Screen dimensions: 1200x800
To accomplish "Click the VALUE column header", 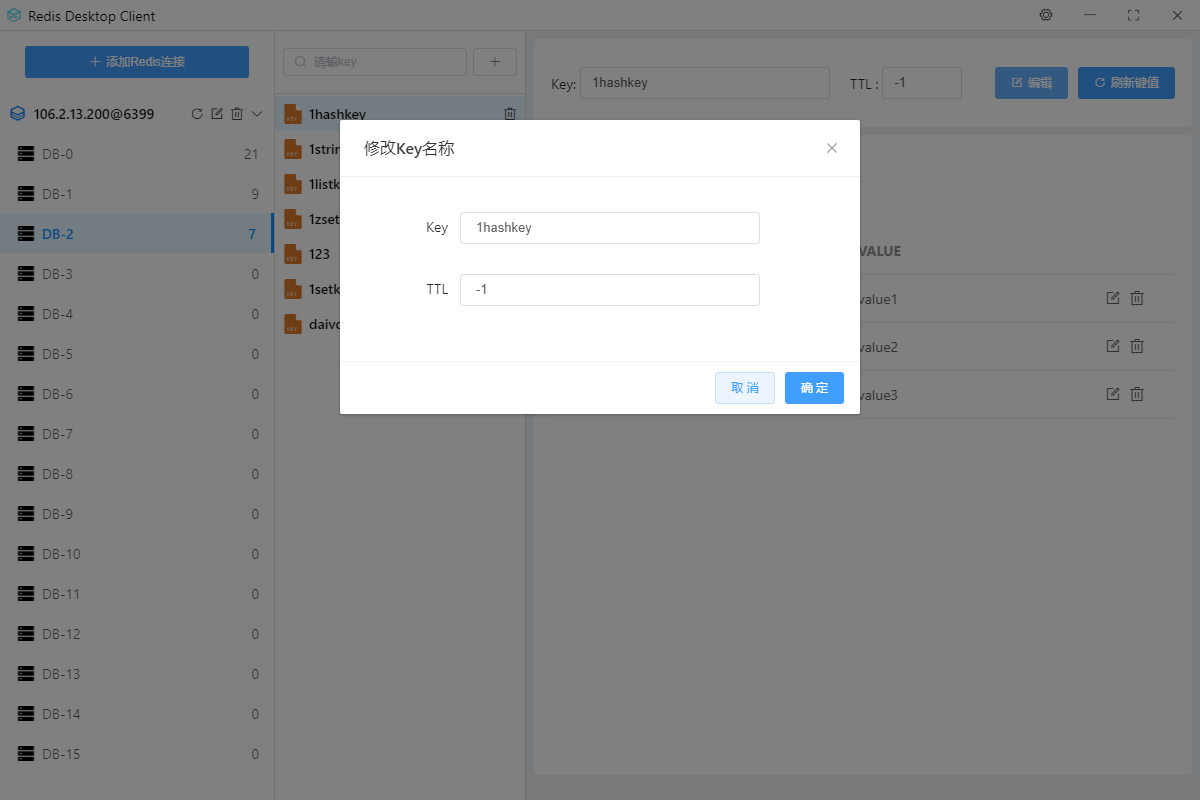I will pyautogui.click(x=880, y=251).
